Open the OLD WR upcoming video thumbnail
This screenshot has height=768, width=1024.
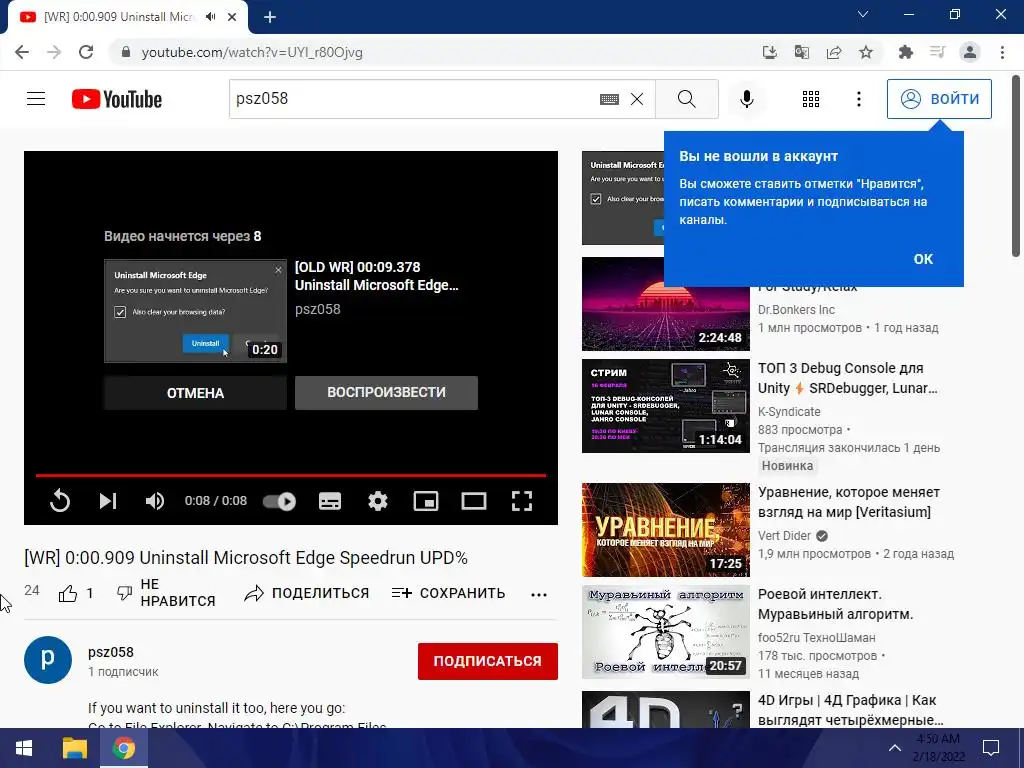pos(195,311)
